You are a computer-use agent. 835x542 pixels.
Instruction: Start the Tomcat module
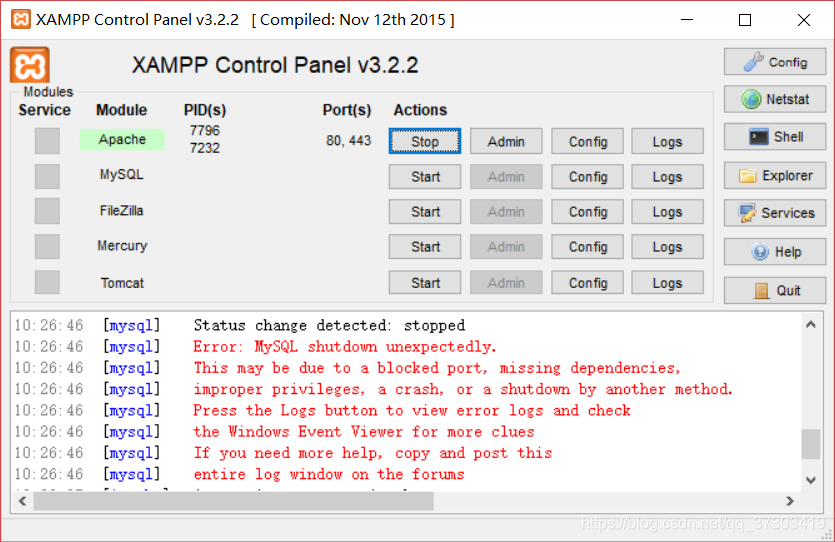click(x=425, y=283)
